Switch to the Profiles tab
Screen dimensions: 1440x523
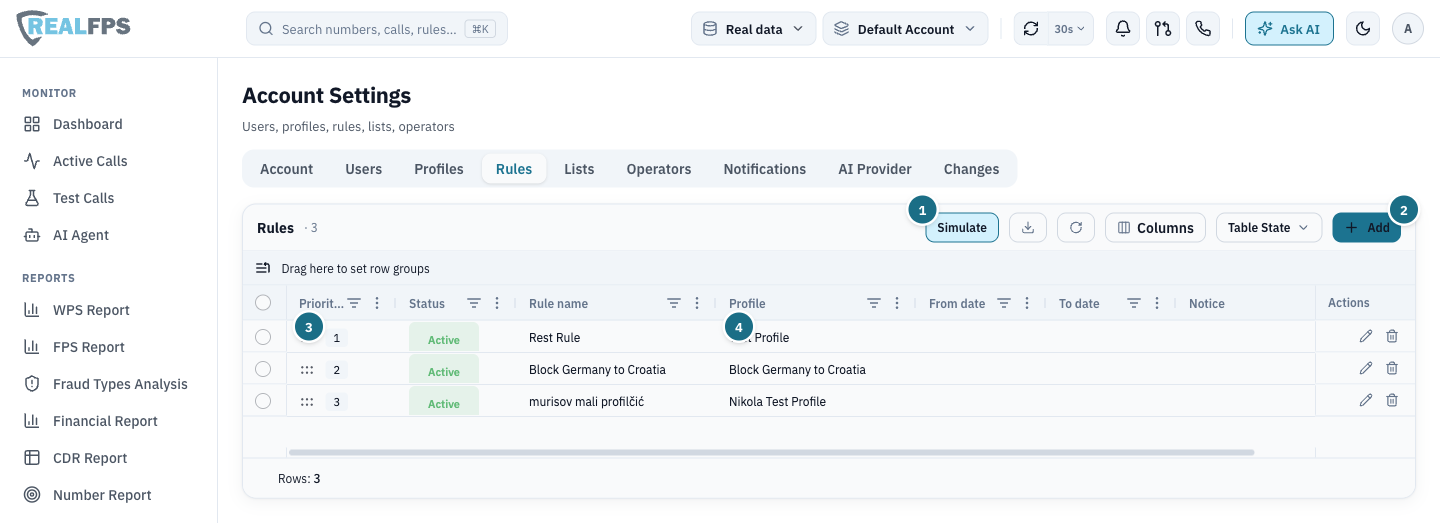(x=439, y=169)
